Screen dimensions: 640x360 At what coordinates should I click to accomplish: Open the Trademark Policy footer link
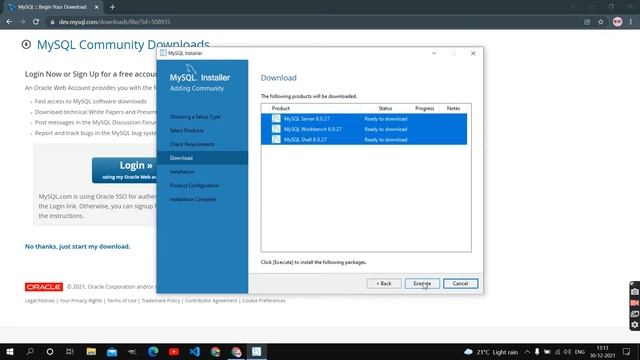pos(160,300)
